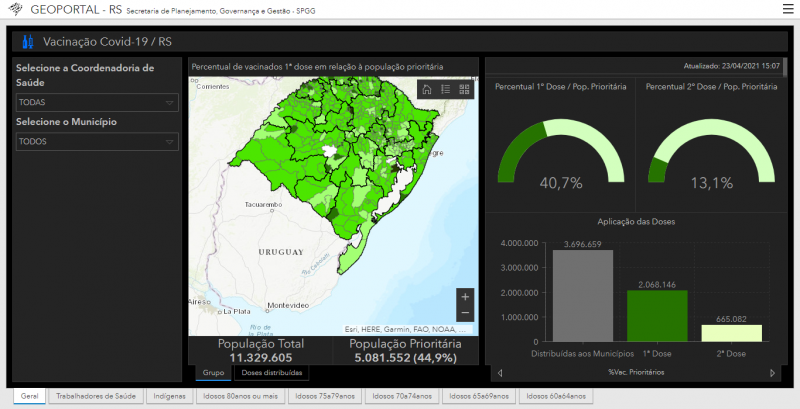Click População Total value 11.329.605
This screenshot has height=409, width=800.
point(261,357)
